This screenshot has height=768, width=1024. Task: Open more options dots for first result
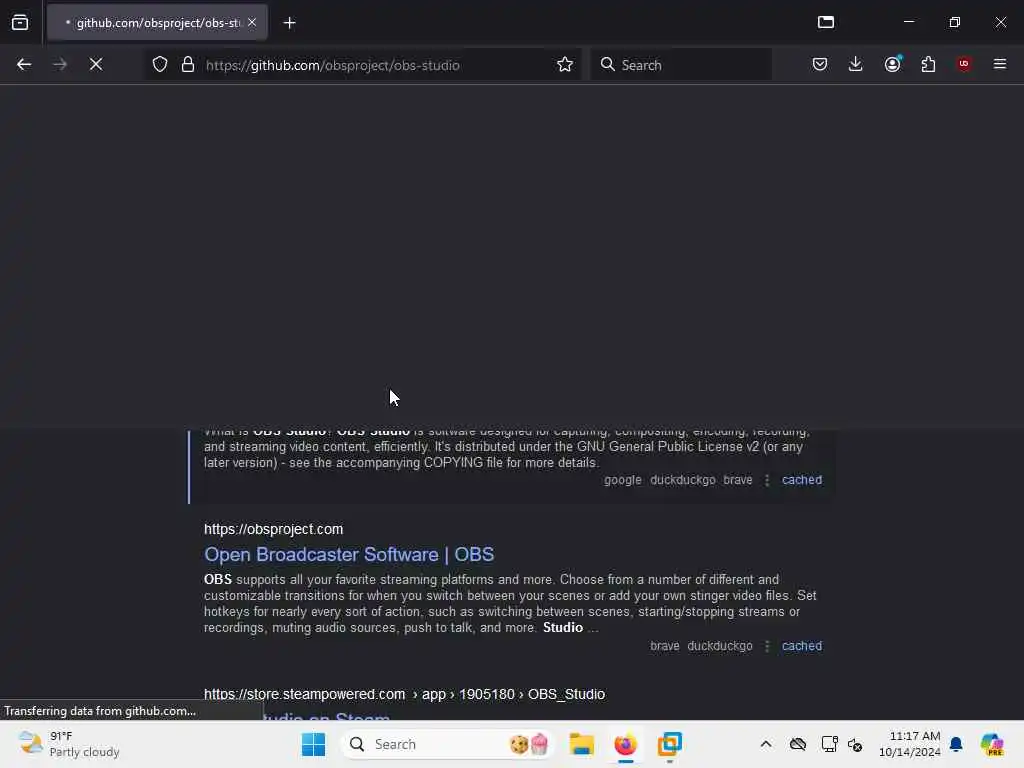point(767,480)
